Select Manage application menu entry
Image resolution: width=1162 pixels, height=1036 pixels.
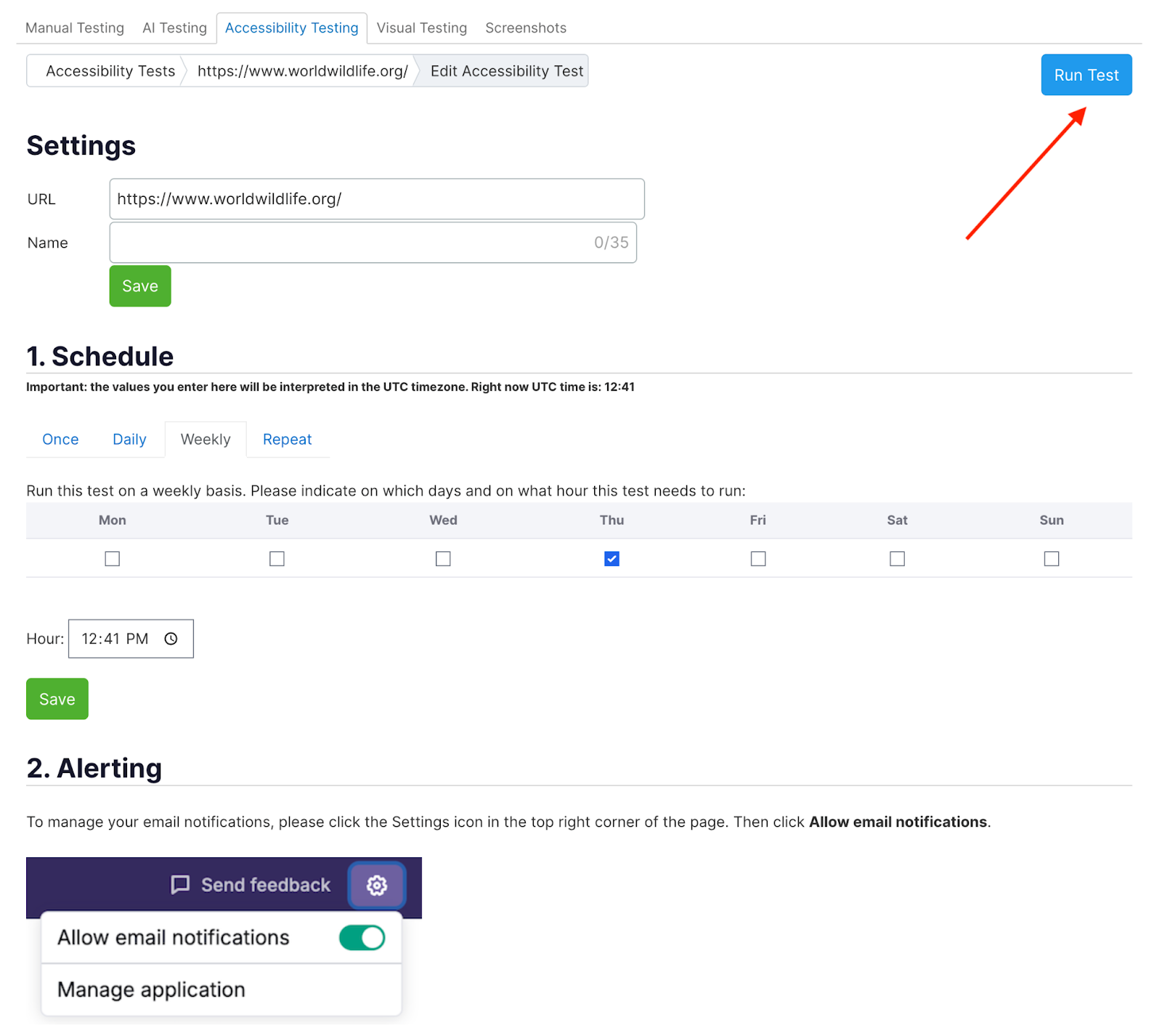(x=151, y=990)
